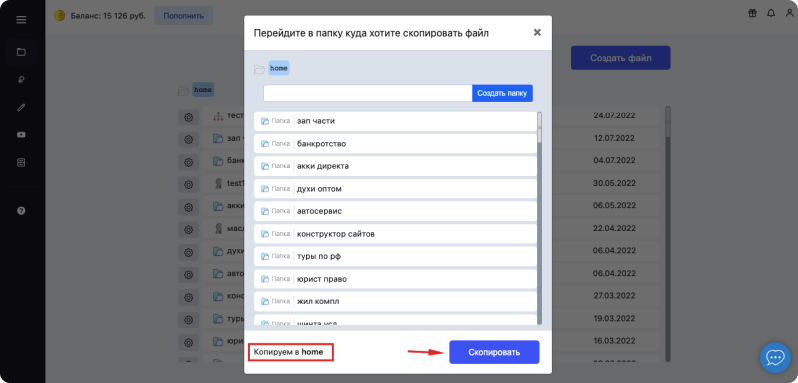
Task: Open the автосервис folder in dialog
Action: [x=395, y=211]
